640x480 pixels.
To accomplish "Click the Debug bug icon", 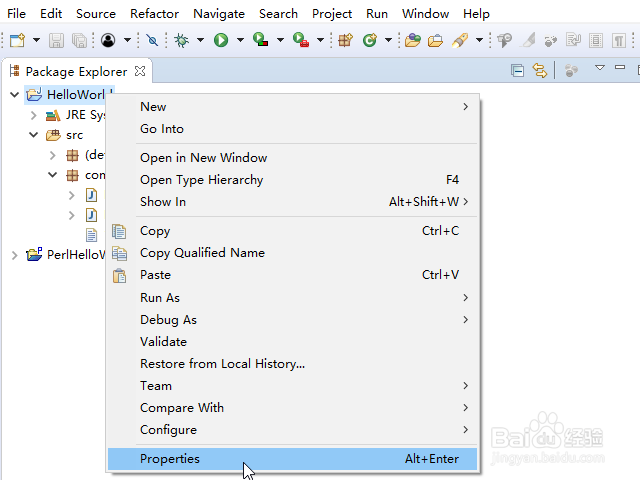I will [x=182, y=40].
